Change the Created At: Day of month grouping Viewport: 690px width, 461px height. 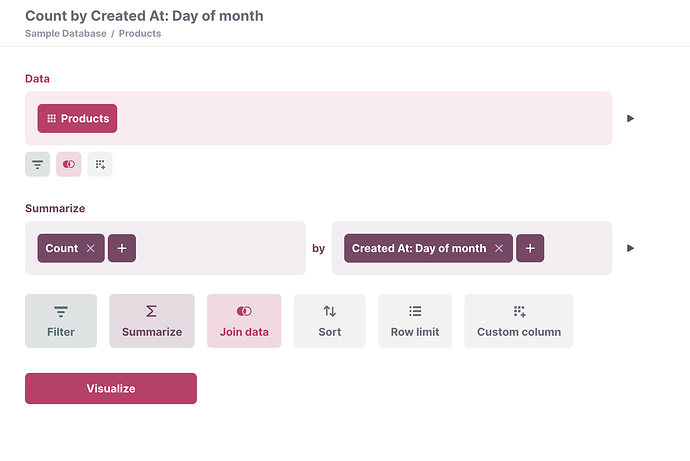[x=418, y=248]
